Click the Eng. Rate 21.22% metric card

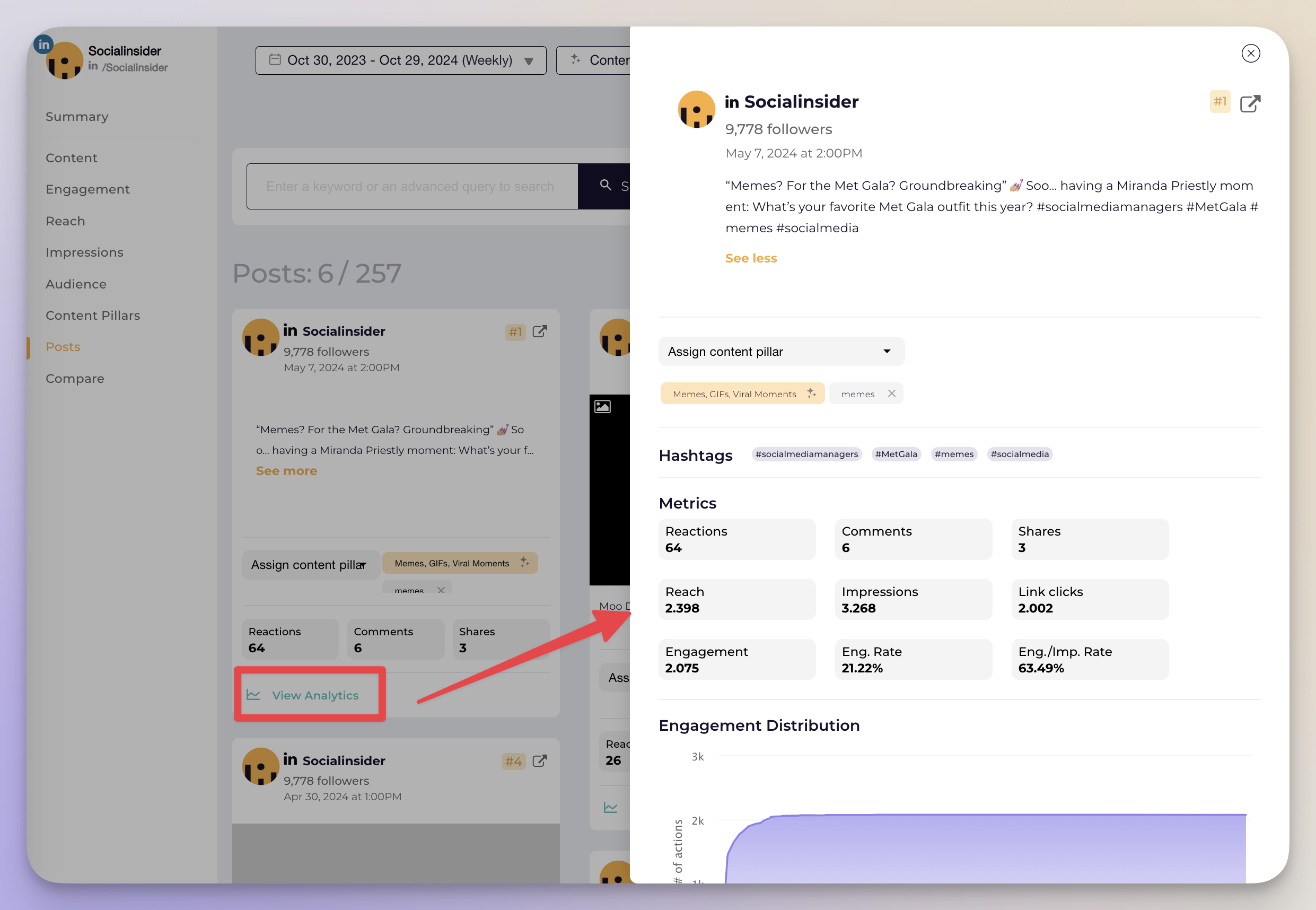(913, 659)
